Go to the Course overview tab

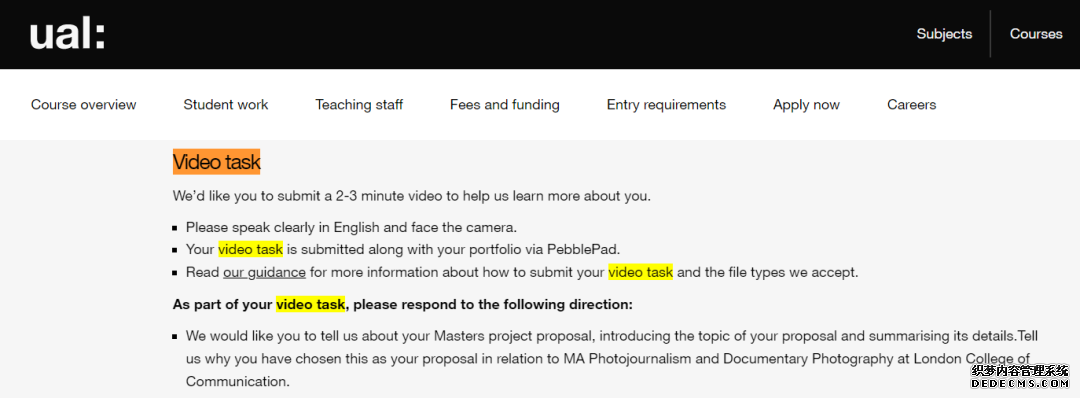point(83,105)
